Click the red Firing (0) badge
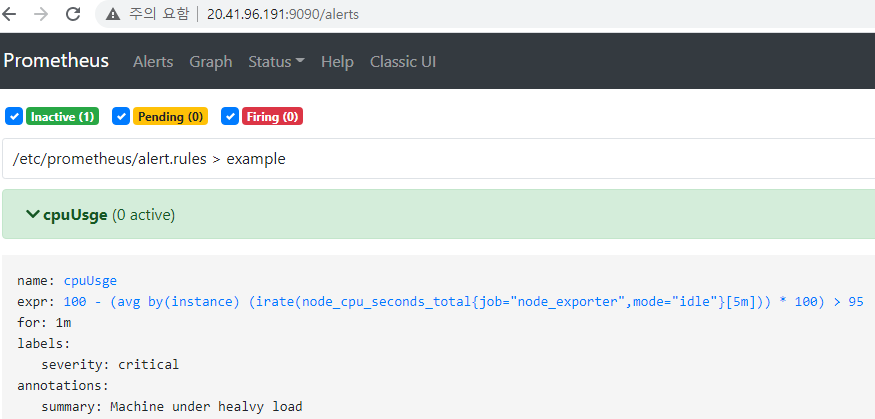 click(272, 117)
